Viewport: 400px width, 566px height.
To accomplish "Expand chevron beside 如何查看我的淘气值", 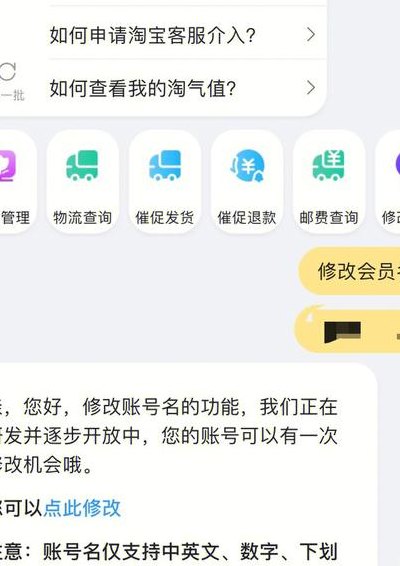I will click(x=310, y=87).
